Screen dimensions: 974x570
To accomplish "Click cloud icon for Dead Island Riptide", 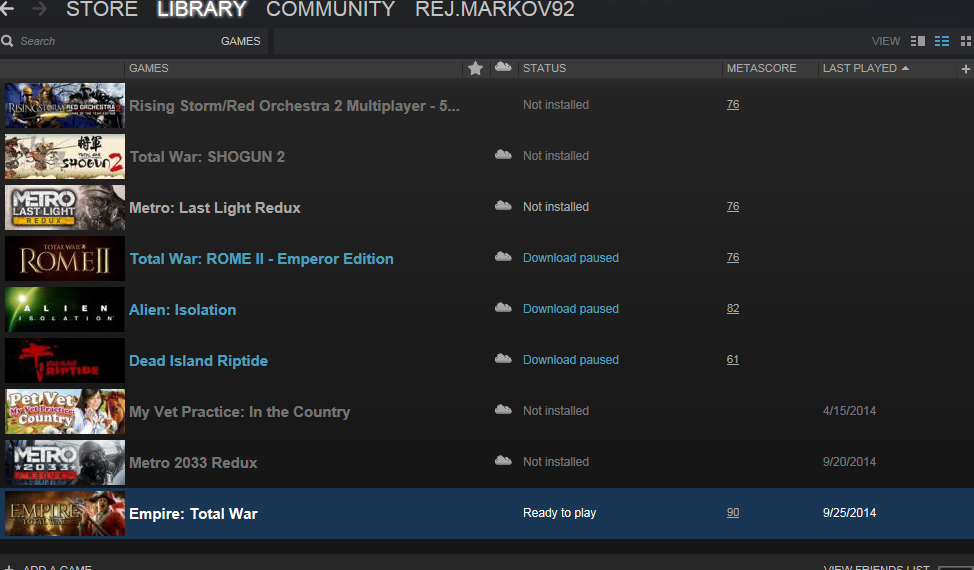I will pos(503,358).
